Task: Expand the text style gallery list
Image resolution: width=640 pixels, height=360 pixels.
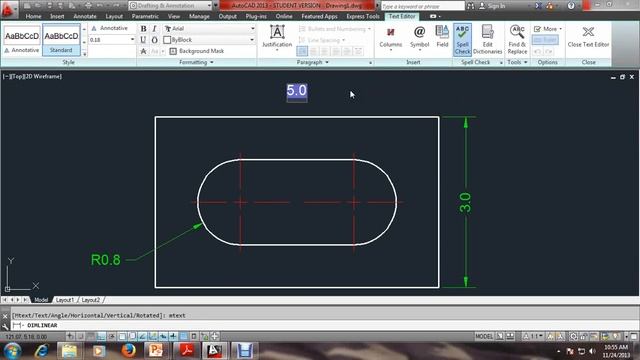Action: point(84,53)
